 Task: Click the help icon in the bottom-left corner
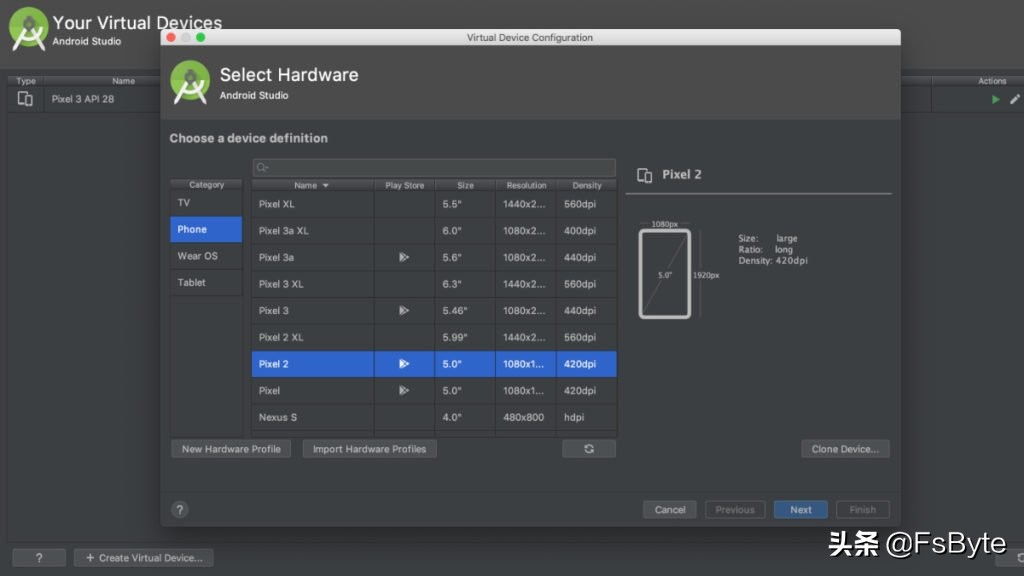[38, 557]
